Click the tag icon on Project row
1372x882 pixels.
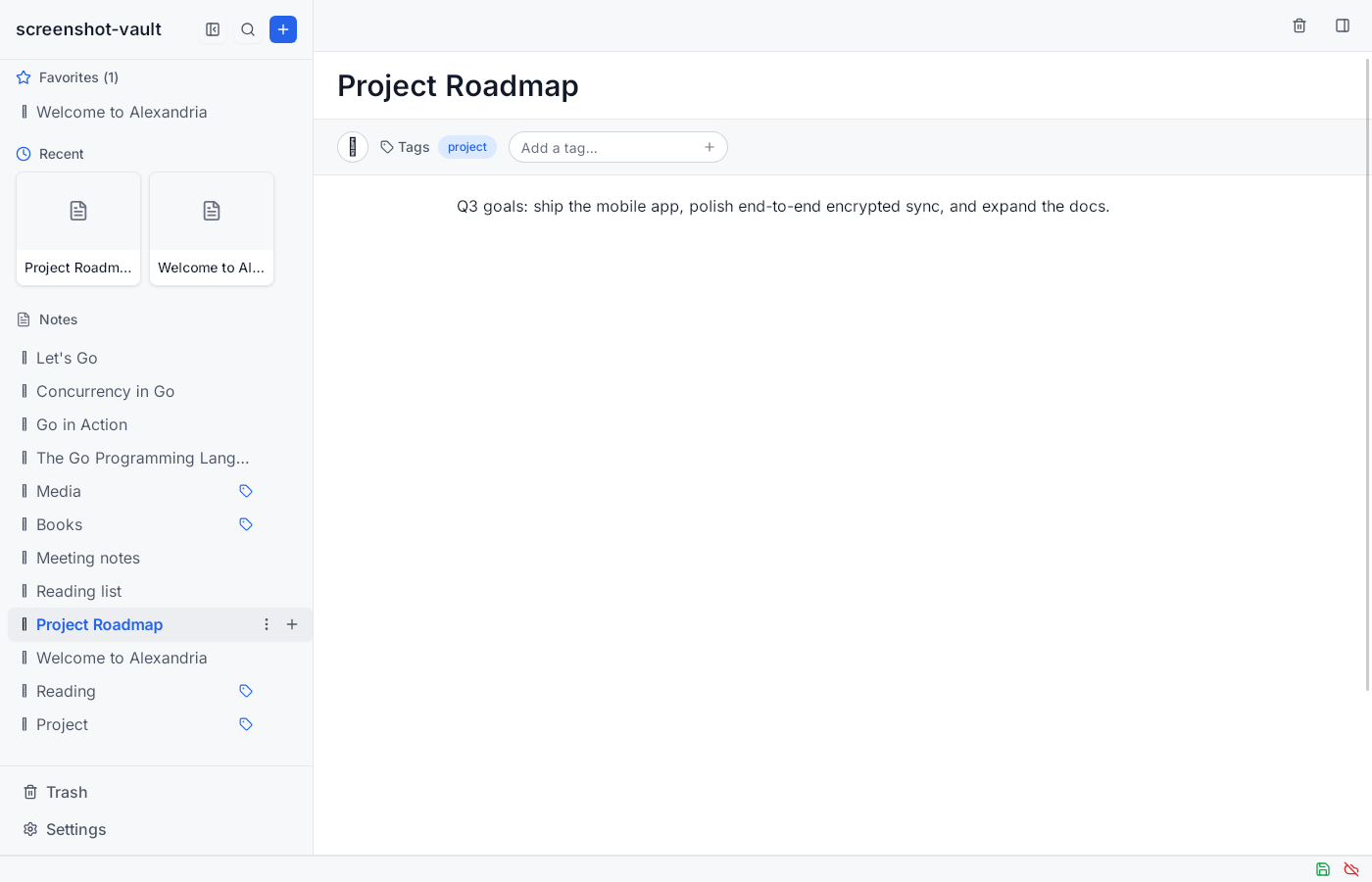point(246,724)
